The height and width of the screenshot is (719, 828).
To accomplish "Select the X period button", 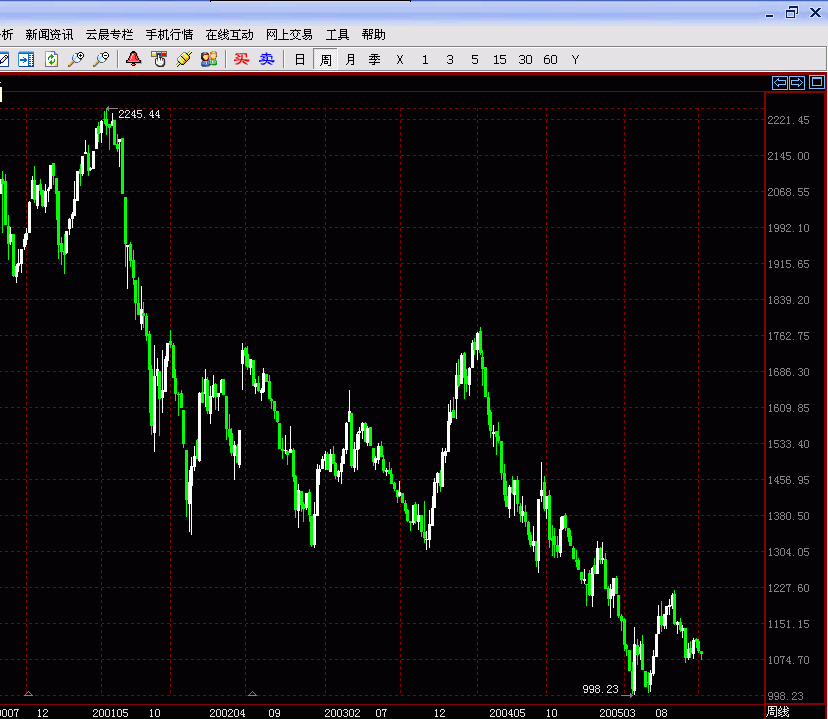I will (400, 60).
